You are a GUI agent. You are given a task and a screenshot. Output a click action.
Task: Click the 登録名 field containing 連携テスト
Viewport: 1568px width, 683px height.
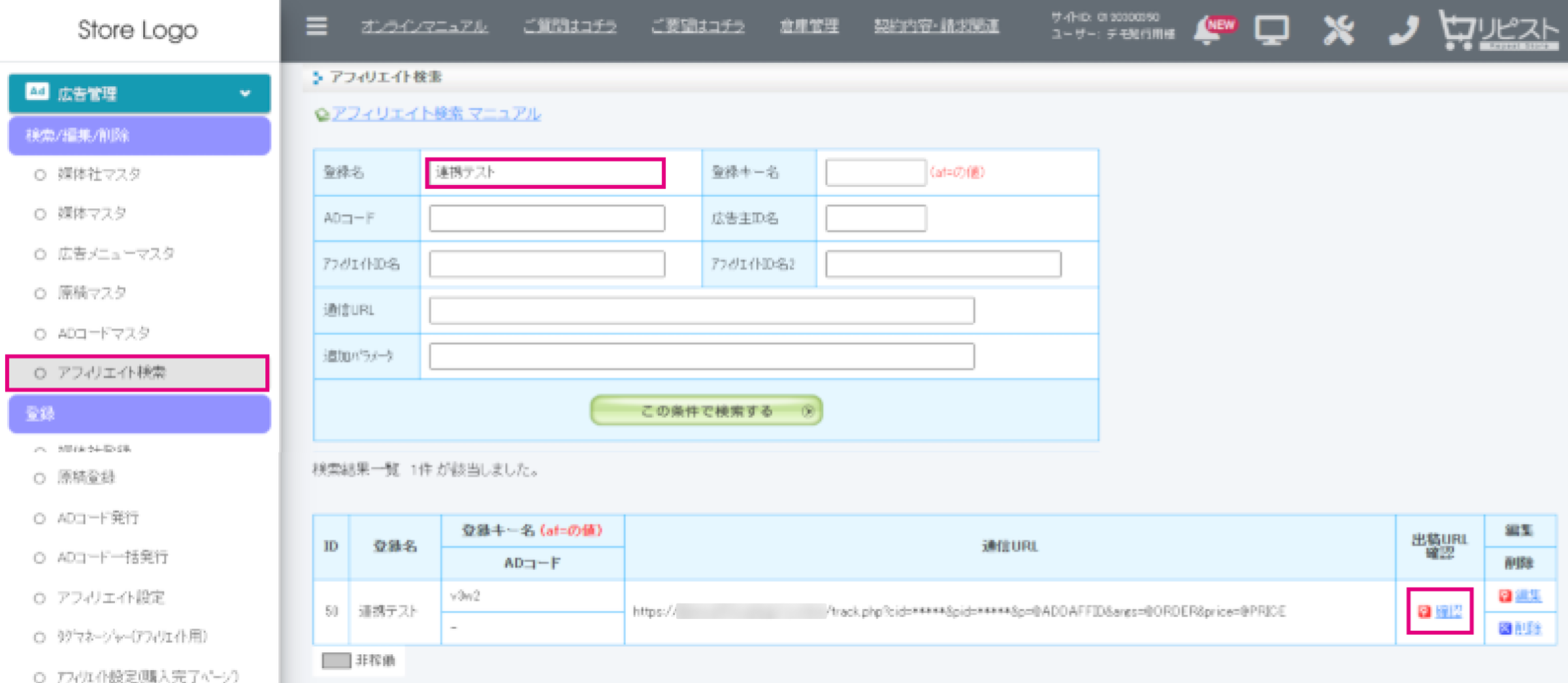546,173
